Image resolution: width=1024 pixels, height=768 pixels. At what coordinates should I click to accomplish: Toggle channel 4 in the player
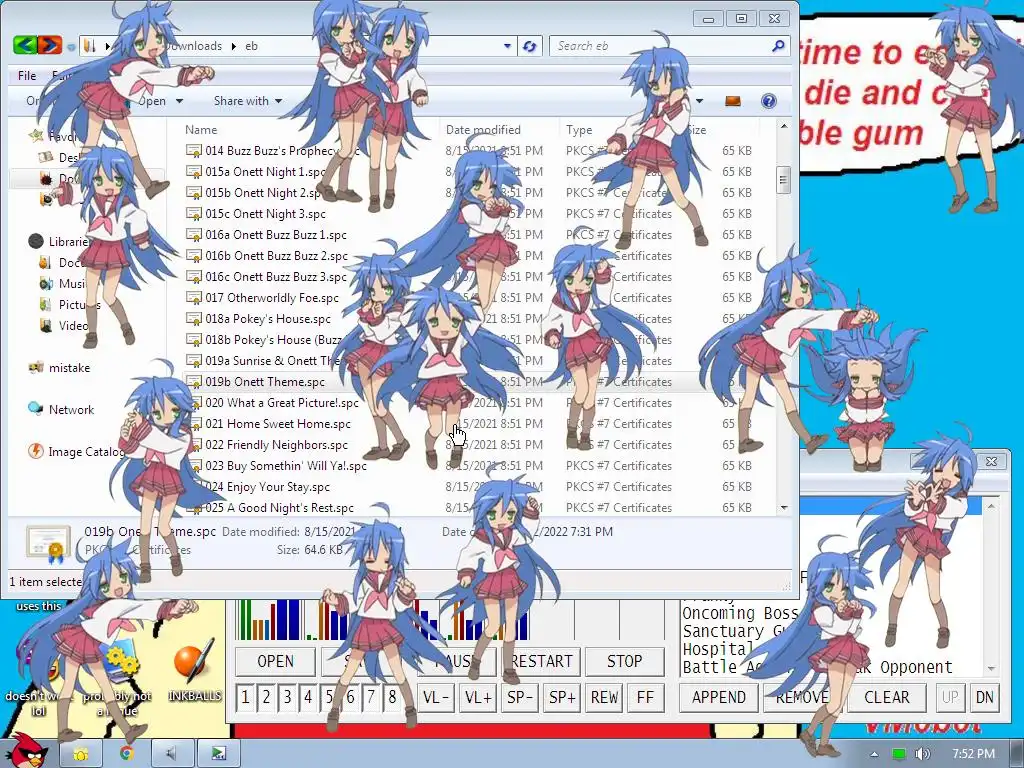pyautogui.click(x=308, y=697)
